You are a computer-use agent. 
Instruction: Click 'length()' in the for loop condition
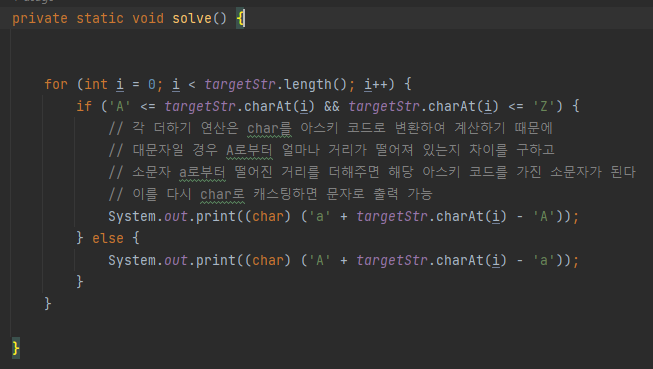(315, 84)
